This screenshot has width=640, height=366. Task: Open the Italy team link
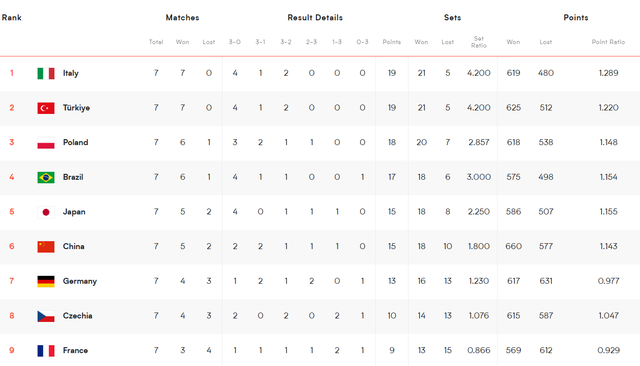71,73
